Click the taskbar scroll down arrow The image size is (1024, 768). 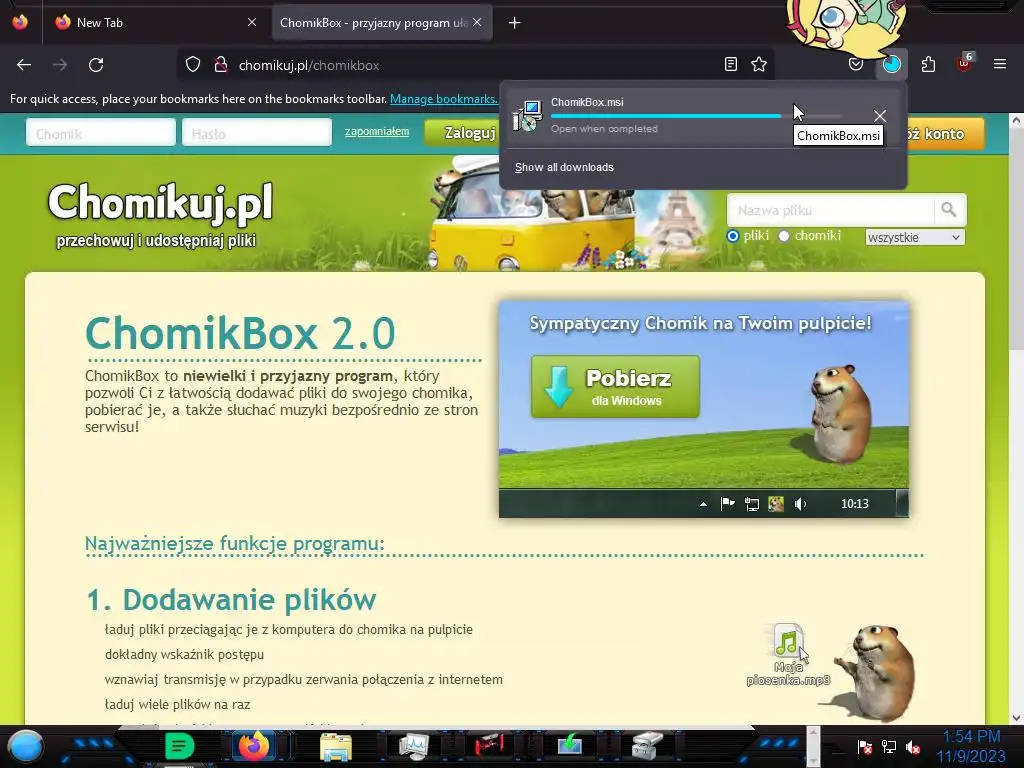coord(813,759)
